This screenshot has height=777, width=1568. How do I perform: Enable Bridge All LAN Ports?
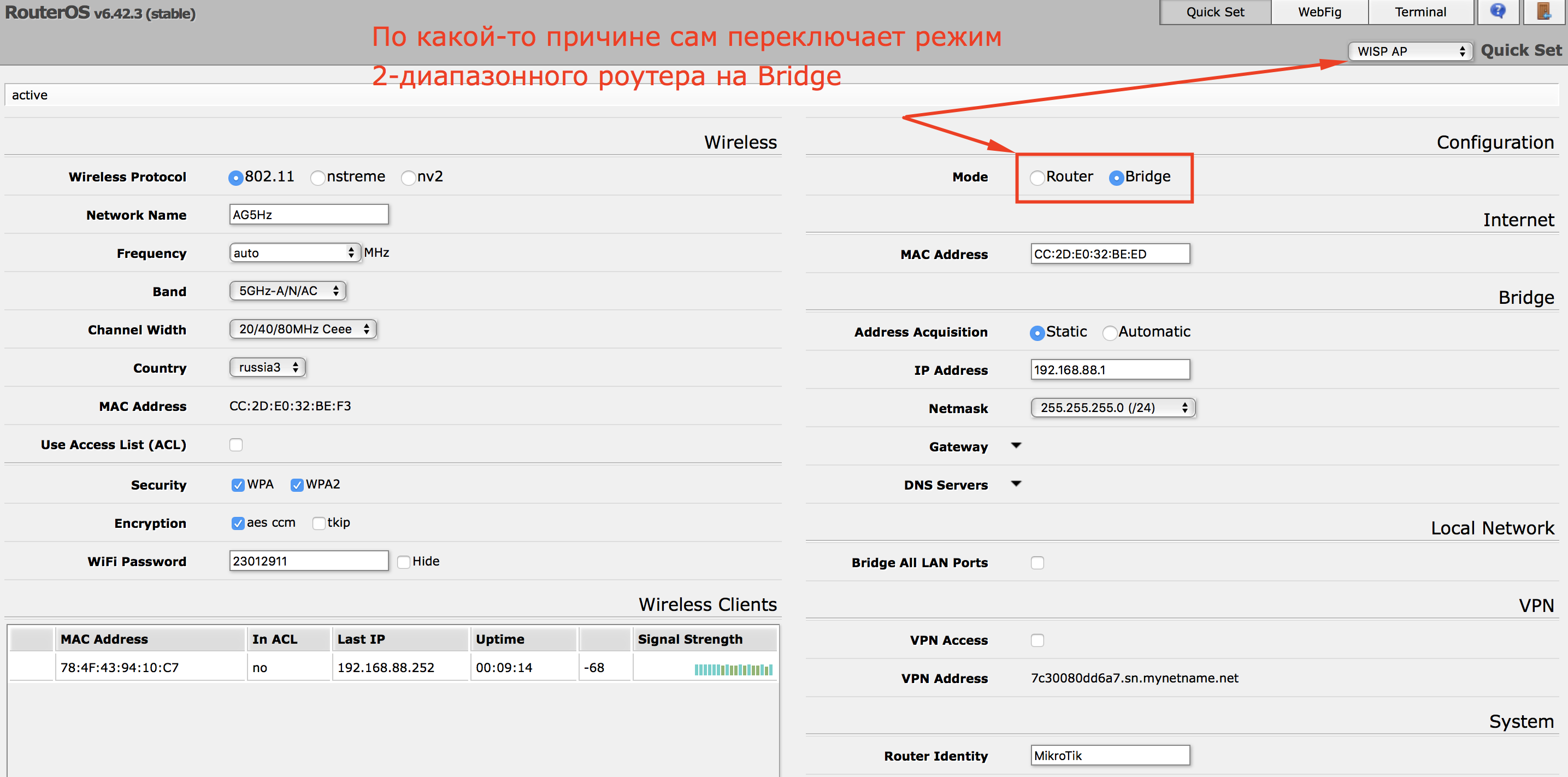point(1037,563)
